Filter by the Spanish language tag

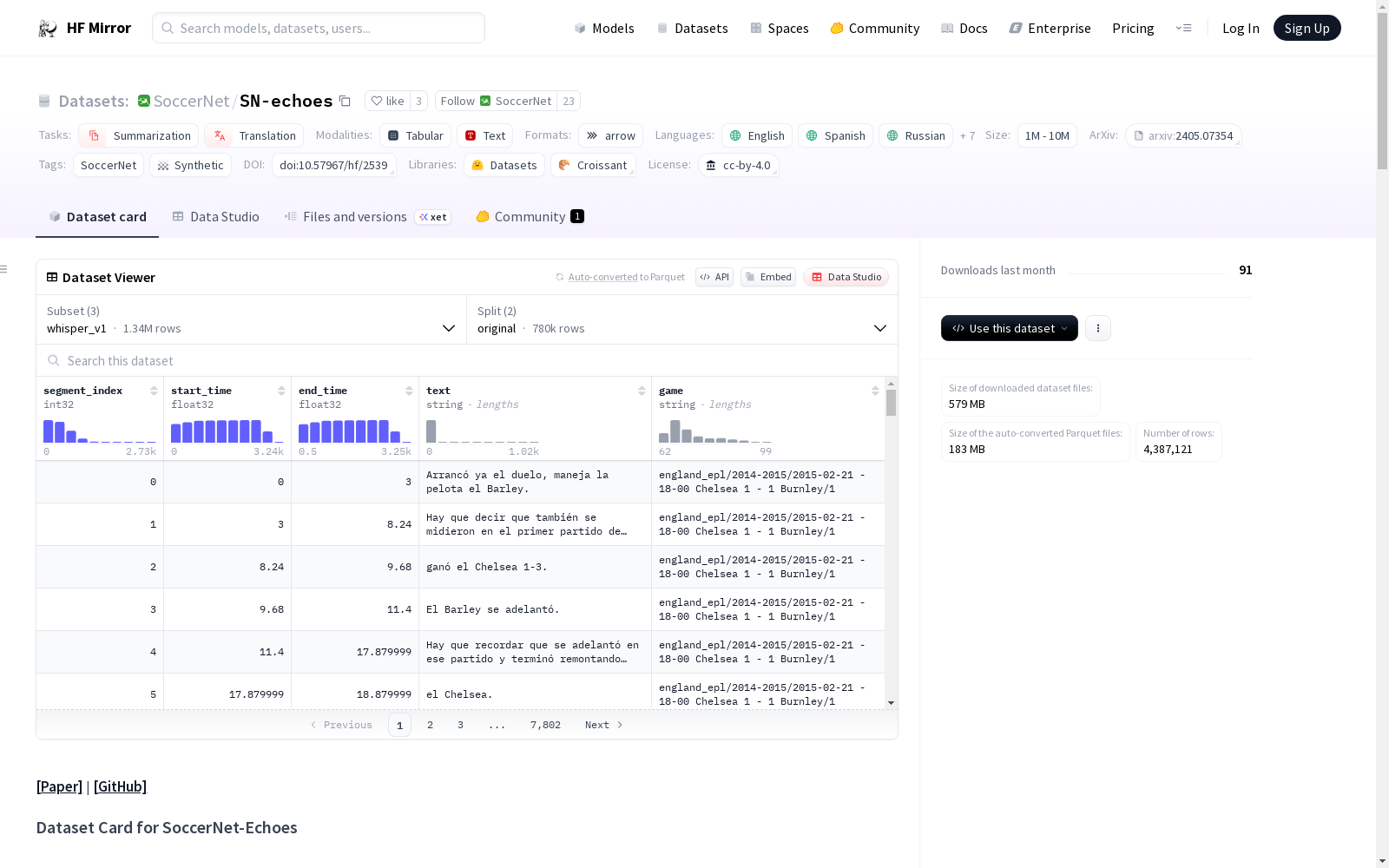(835, 135)
